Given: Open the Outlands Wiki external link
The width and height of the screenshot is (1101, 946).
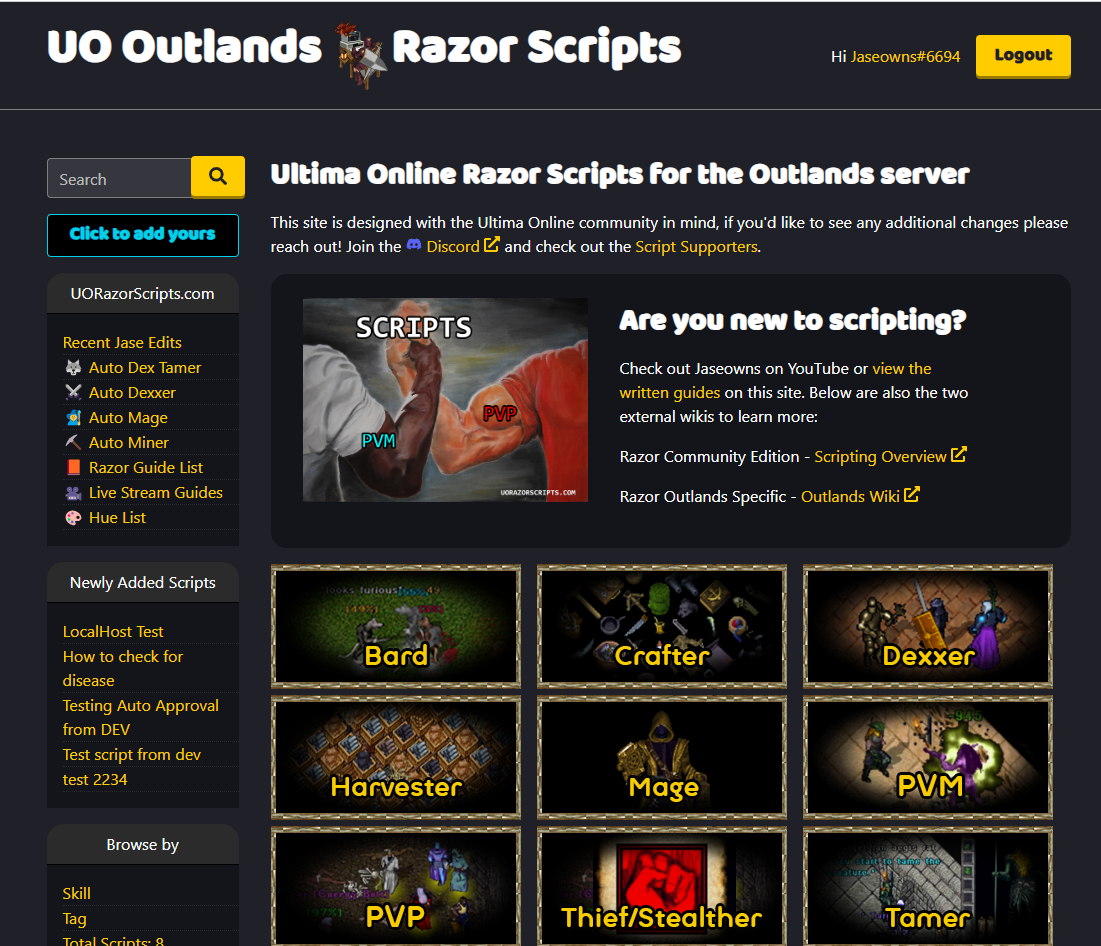Looking at the screenshot, I should [850, 495].
